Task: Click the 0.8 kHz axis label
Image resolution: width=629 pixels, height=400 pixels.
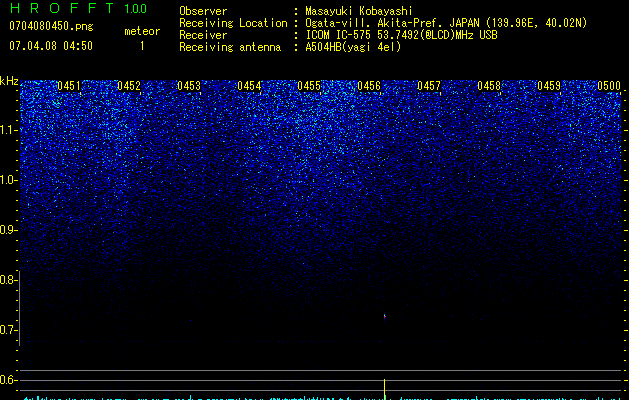Action: [x=7, y=280]
